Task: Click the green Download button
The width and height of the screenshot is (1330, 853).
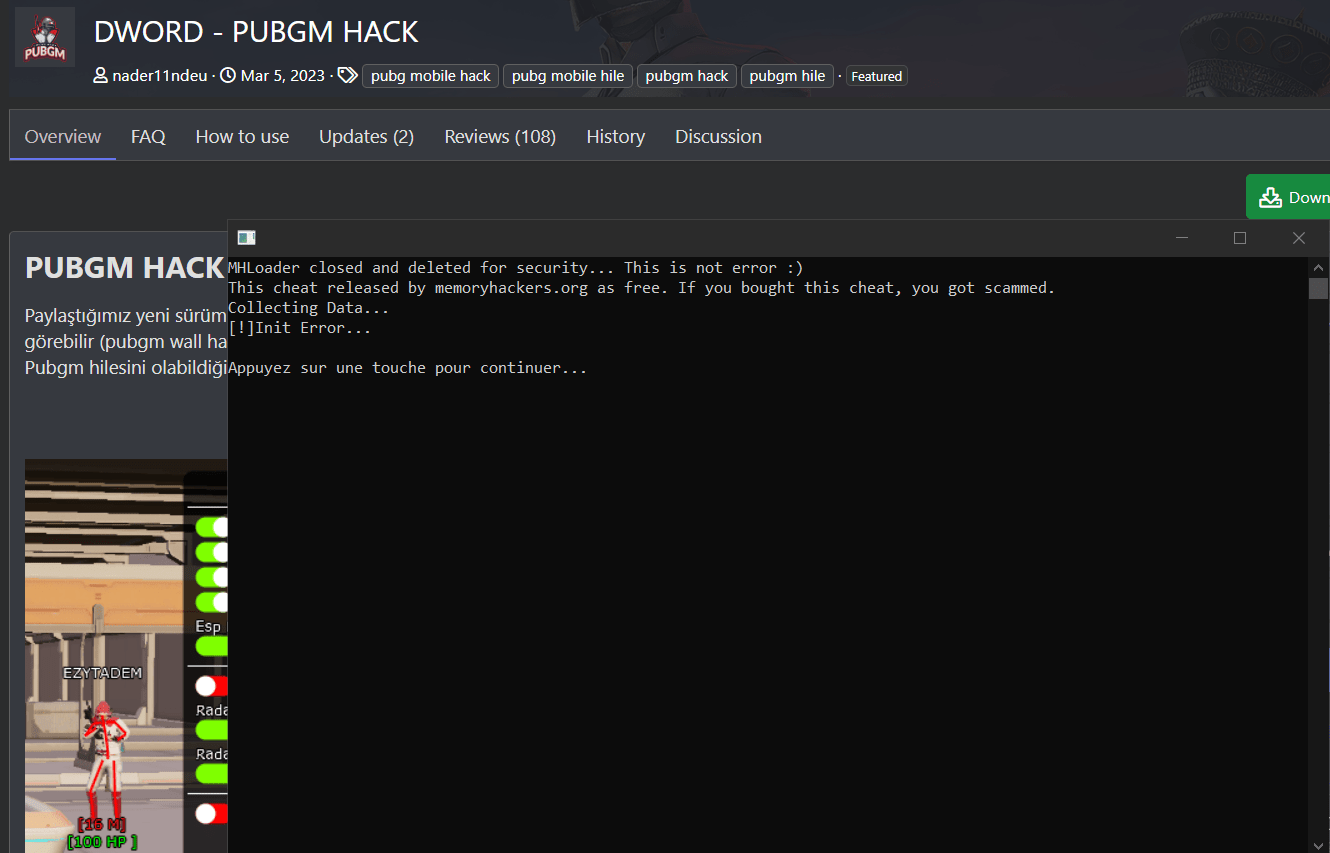Action: pos(1288,197)
